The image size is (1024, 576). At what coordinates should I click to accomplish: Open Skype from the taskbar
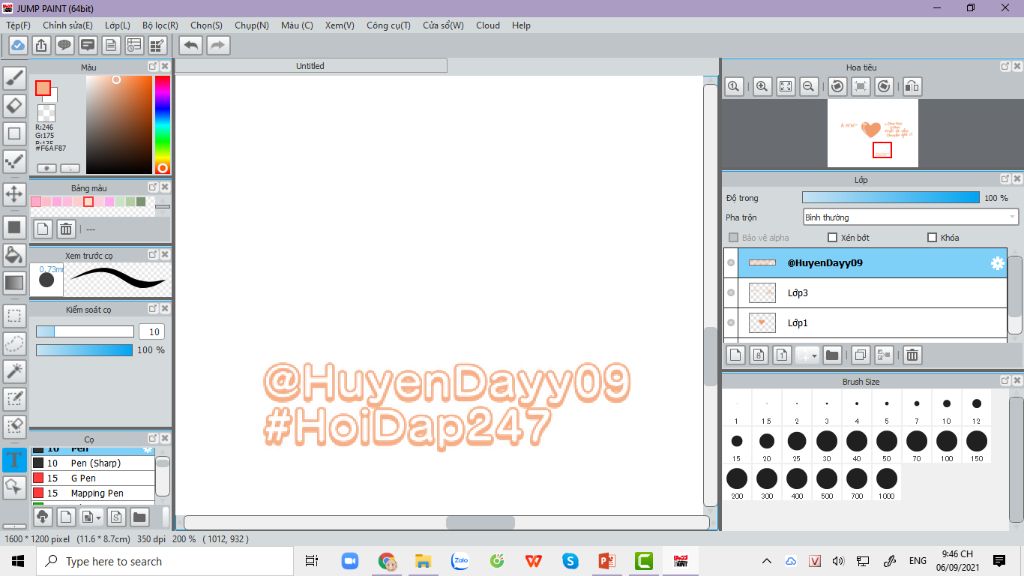coord(570,561)
